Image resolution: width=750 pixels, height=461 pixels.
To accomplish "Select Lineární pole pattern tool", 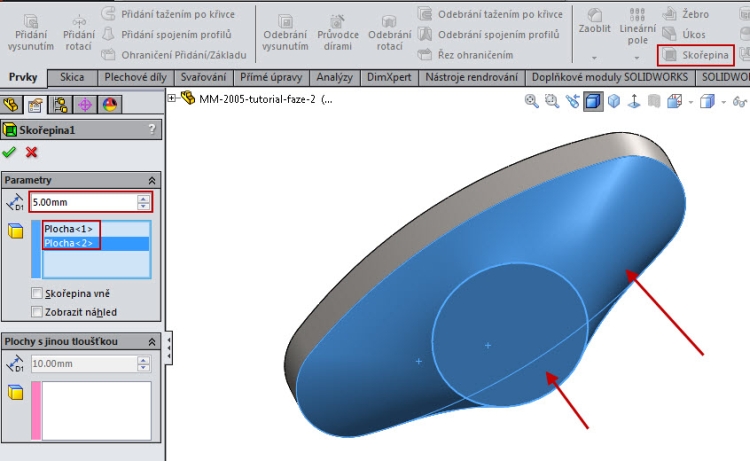I will 637,27.
